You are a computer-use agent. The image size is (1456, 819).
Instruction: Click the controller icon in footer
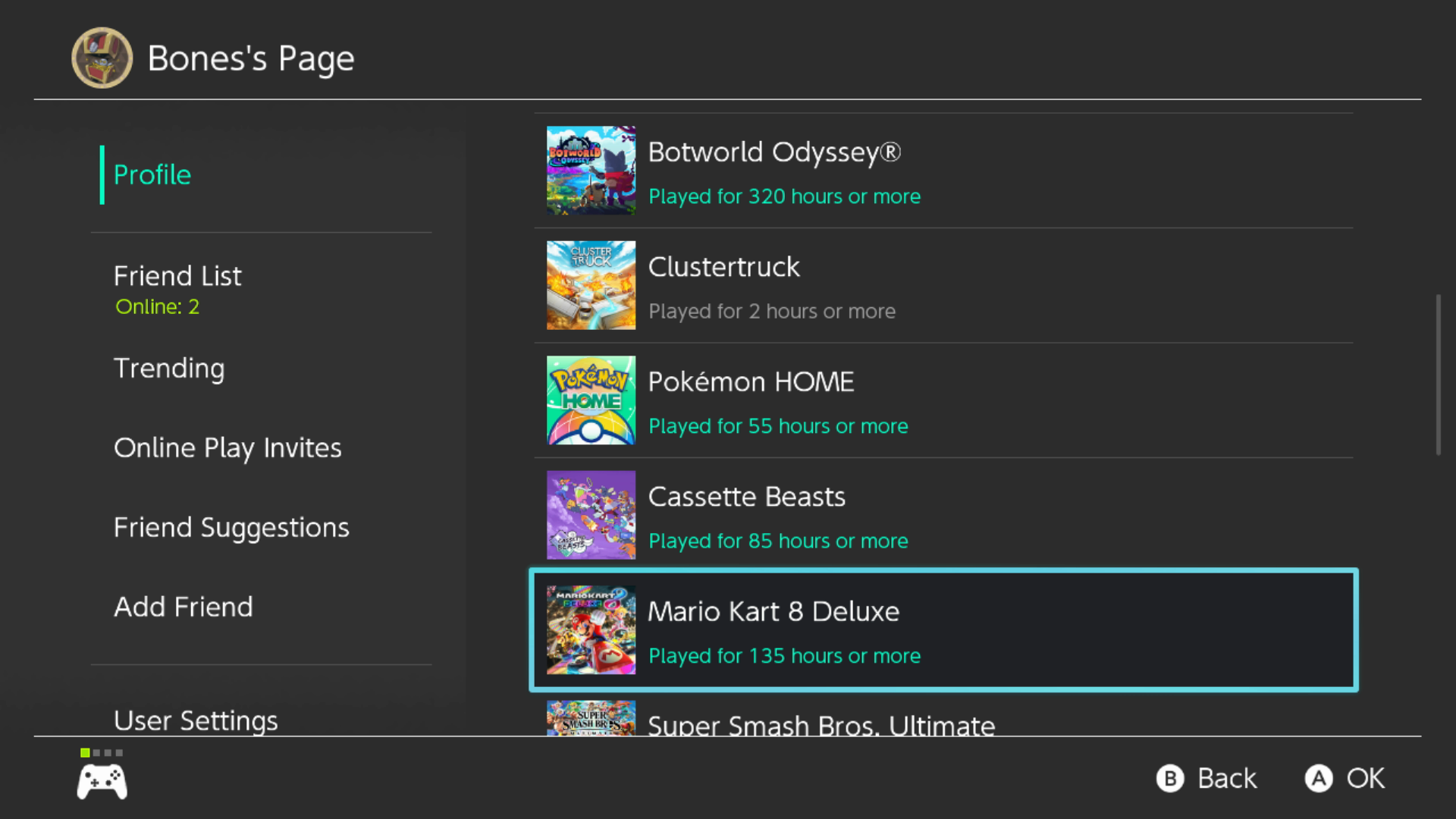tap(102, 781)
